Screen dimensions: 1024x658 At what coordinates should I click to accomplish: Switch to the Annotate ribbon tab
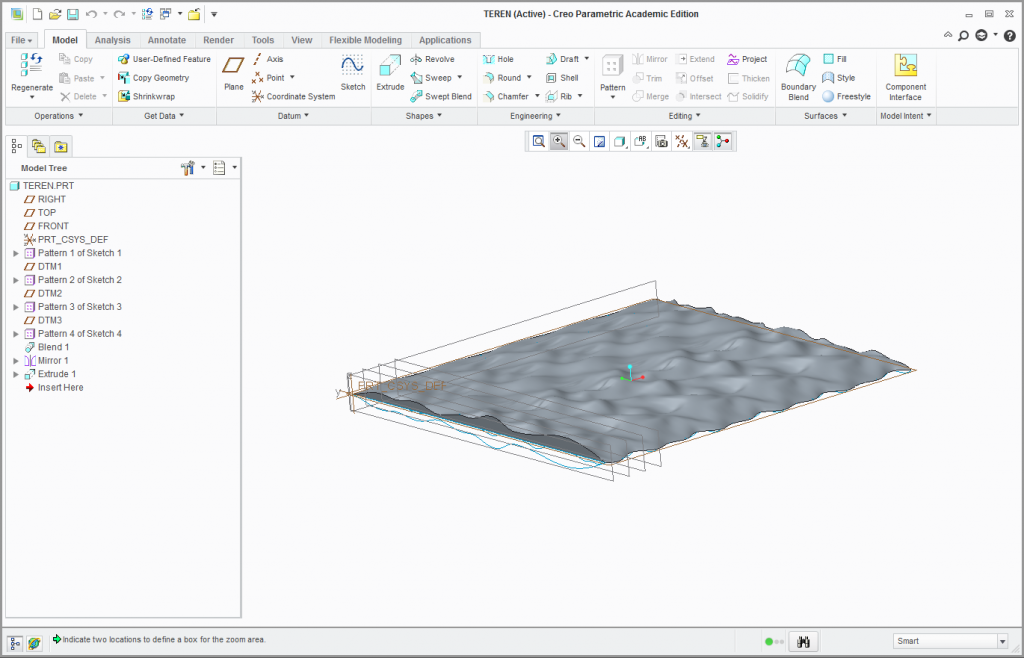(x=167, y=40)
